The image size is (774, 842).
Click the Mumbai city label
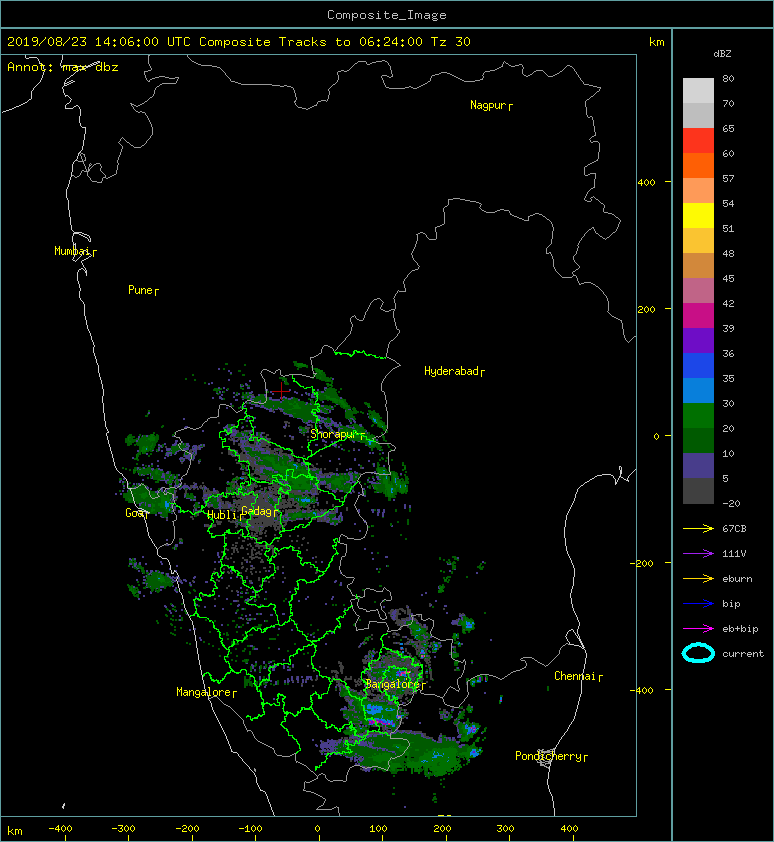[x=72, y=251]
